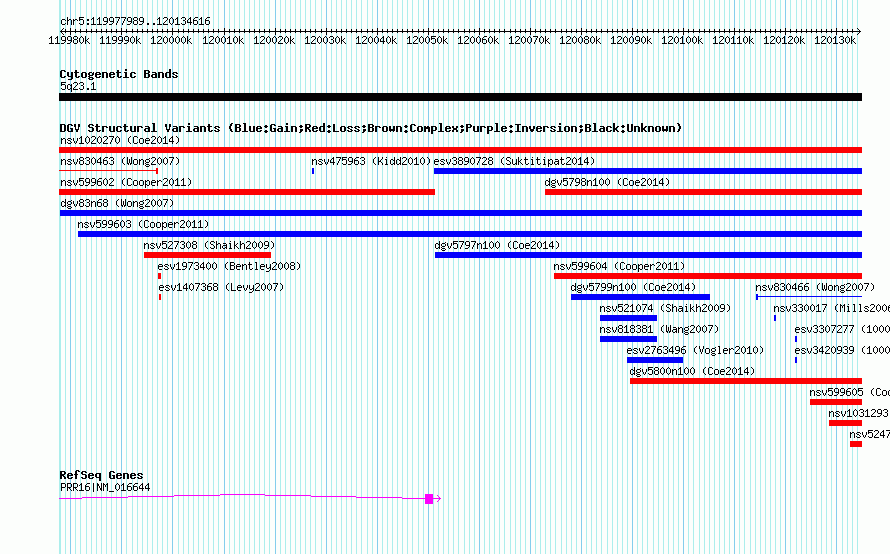Select the dgv5798n100 (Coe2014) label
The image size is (890, 554).
pos(607,182)
